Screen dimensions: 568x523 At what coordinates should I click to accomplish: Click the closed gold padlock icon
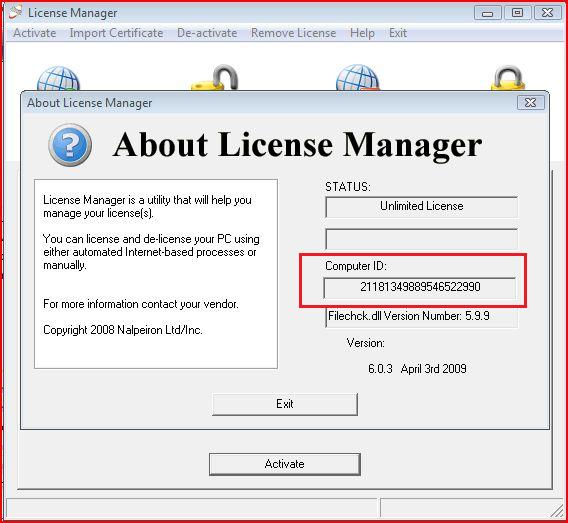[508, 78]
